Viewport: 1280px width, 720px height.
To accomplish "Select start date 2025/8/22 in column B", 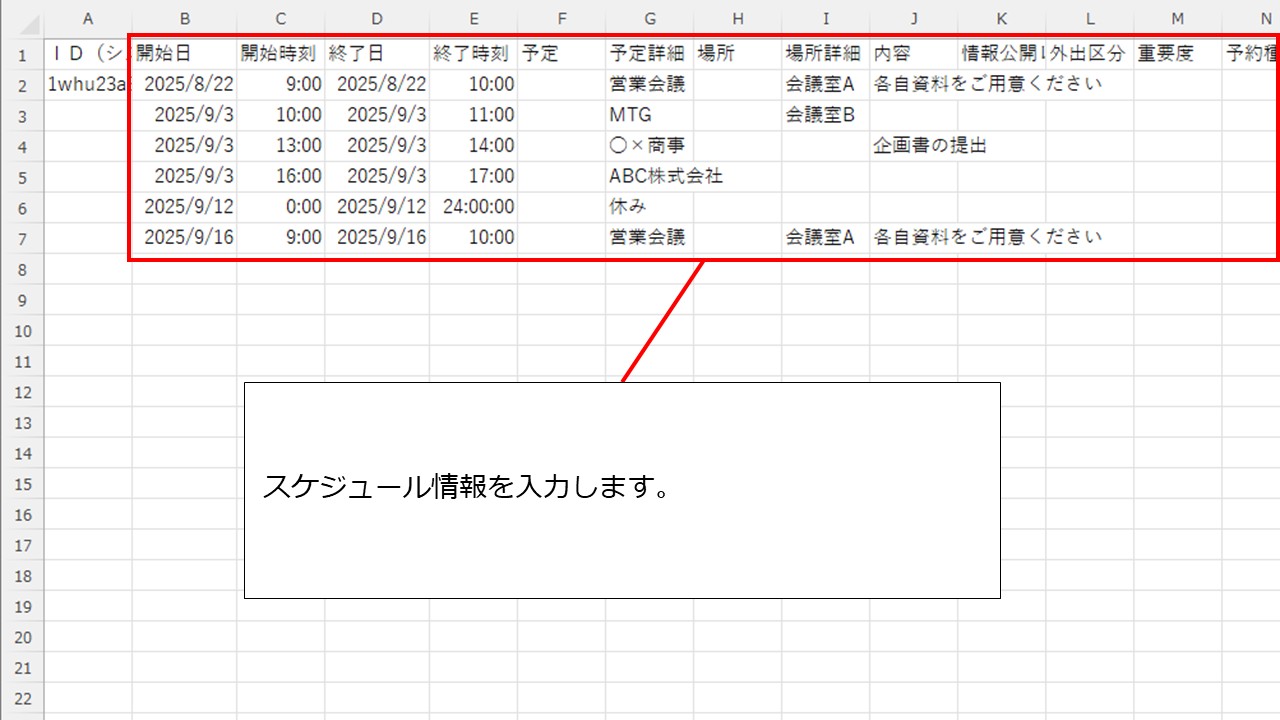I will click(184, 85).
